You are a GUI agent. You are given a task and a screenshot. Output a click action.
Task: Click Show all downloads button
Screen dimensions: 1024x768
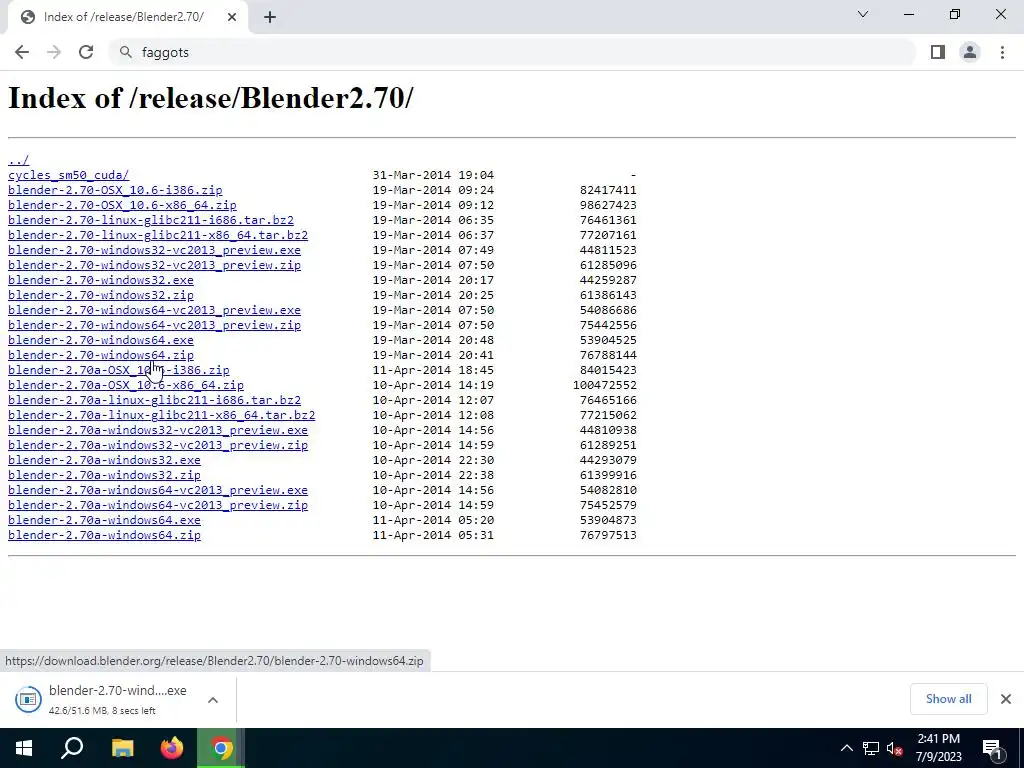948,699
